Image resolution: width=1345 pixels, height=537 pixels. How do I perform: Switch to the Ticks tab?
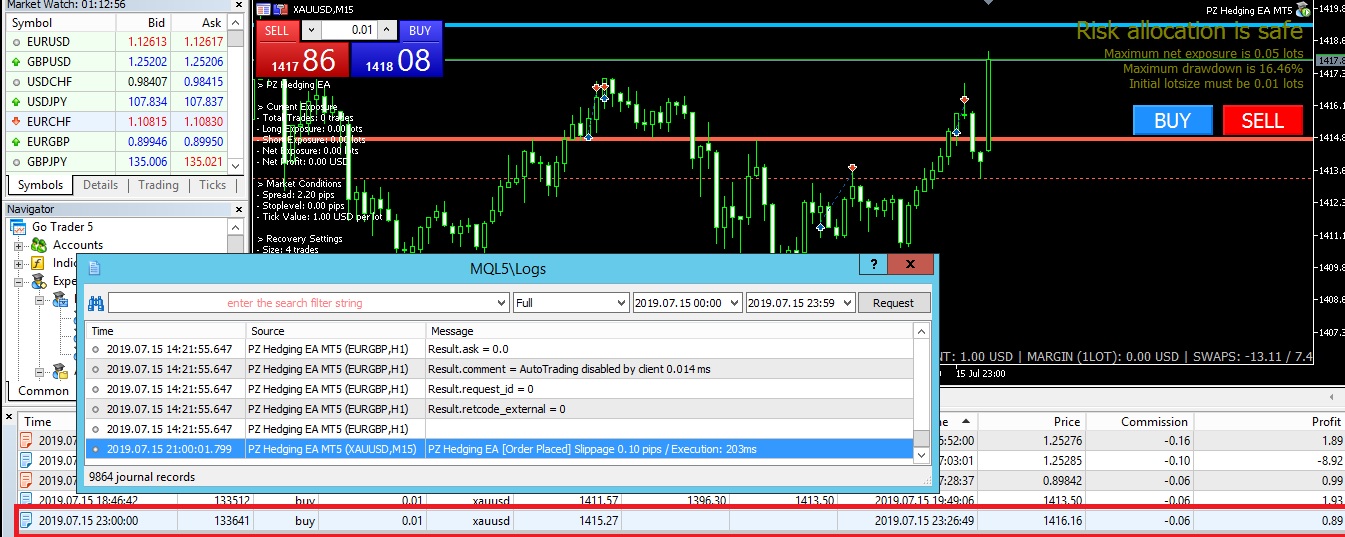point(212,185)
